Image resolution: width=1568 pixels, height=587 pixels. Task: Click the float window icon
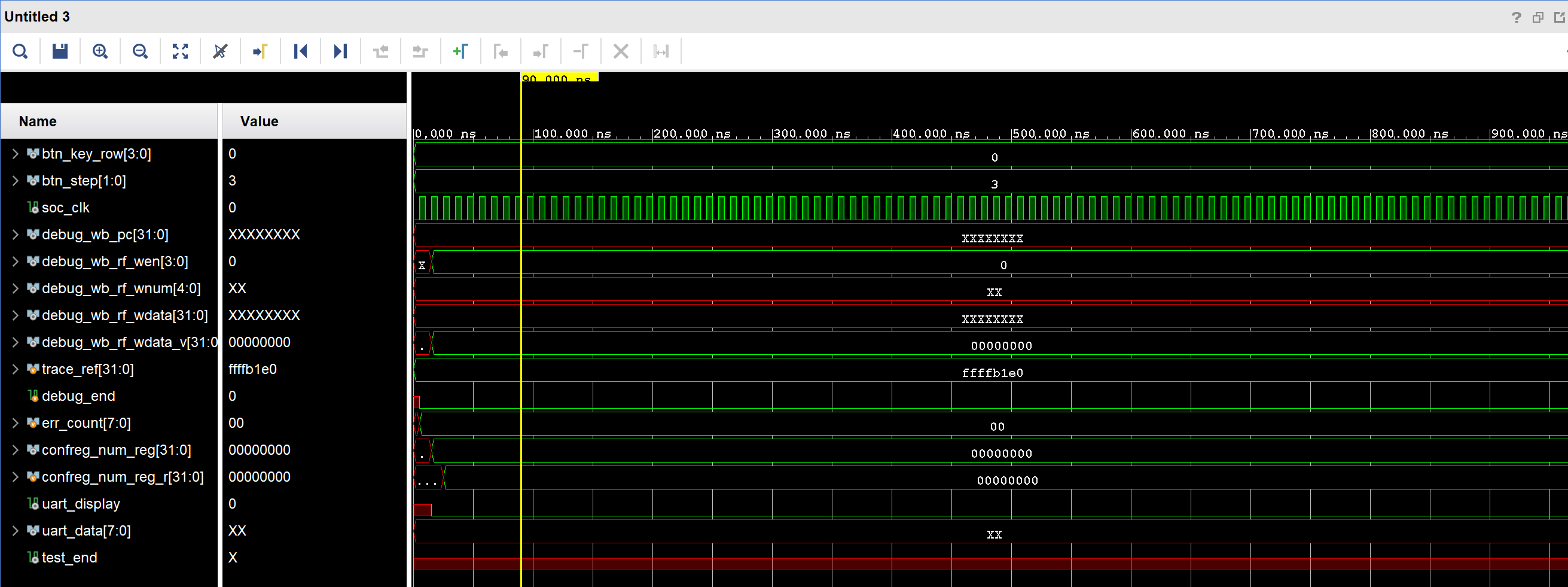[x=1538, y=17]
